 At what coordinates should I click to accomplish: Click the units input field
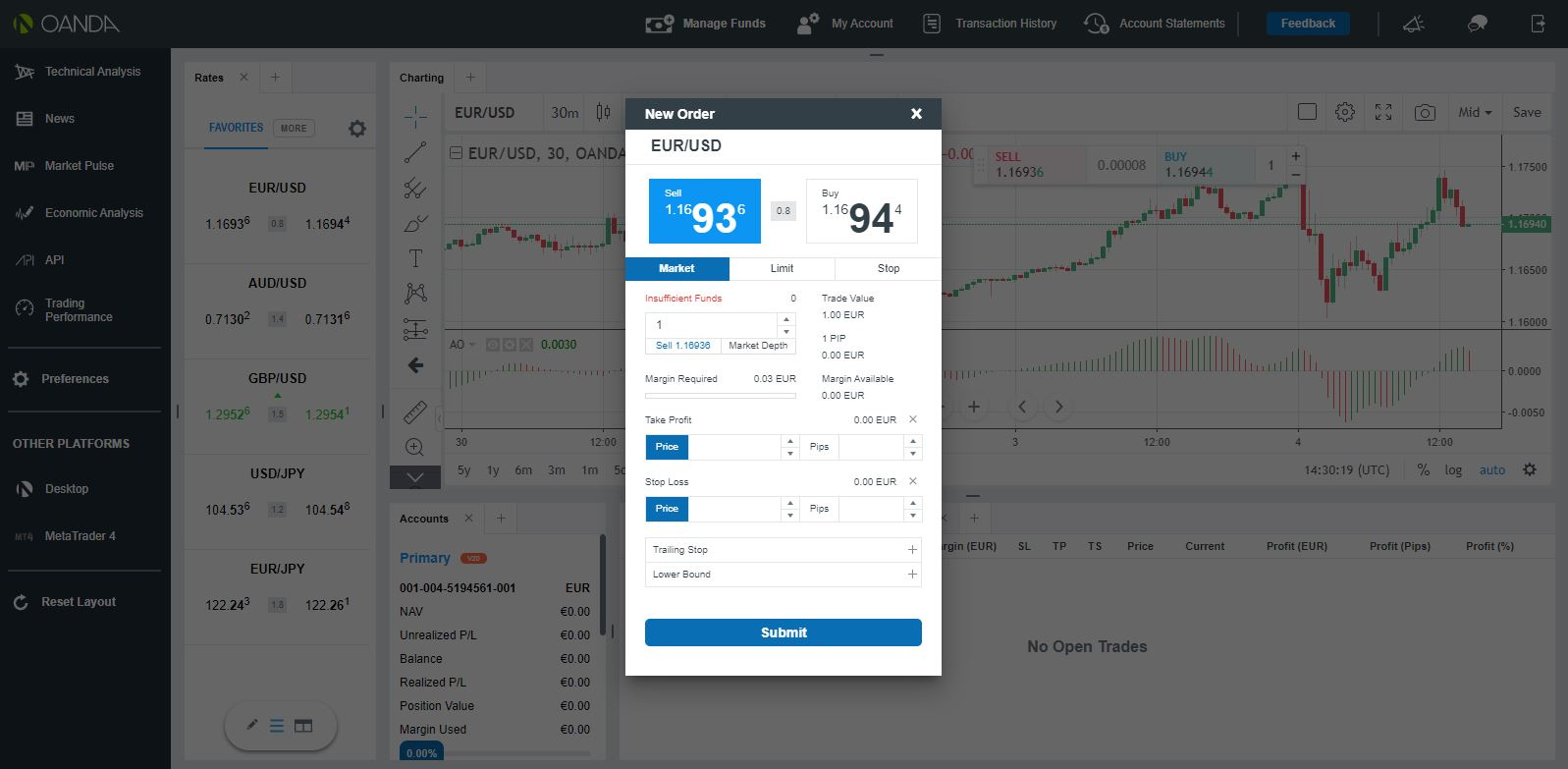click(711, 325)
